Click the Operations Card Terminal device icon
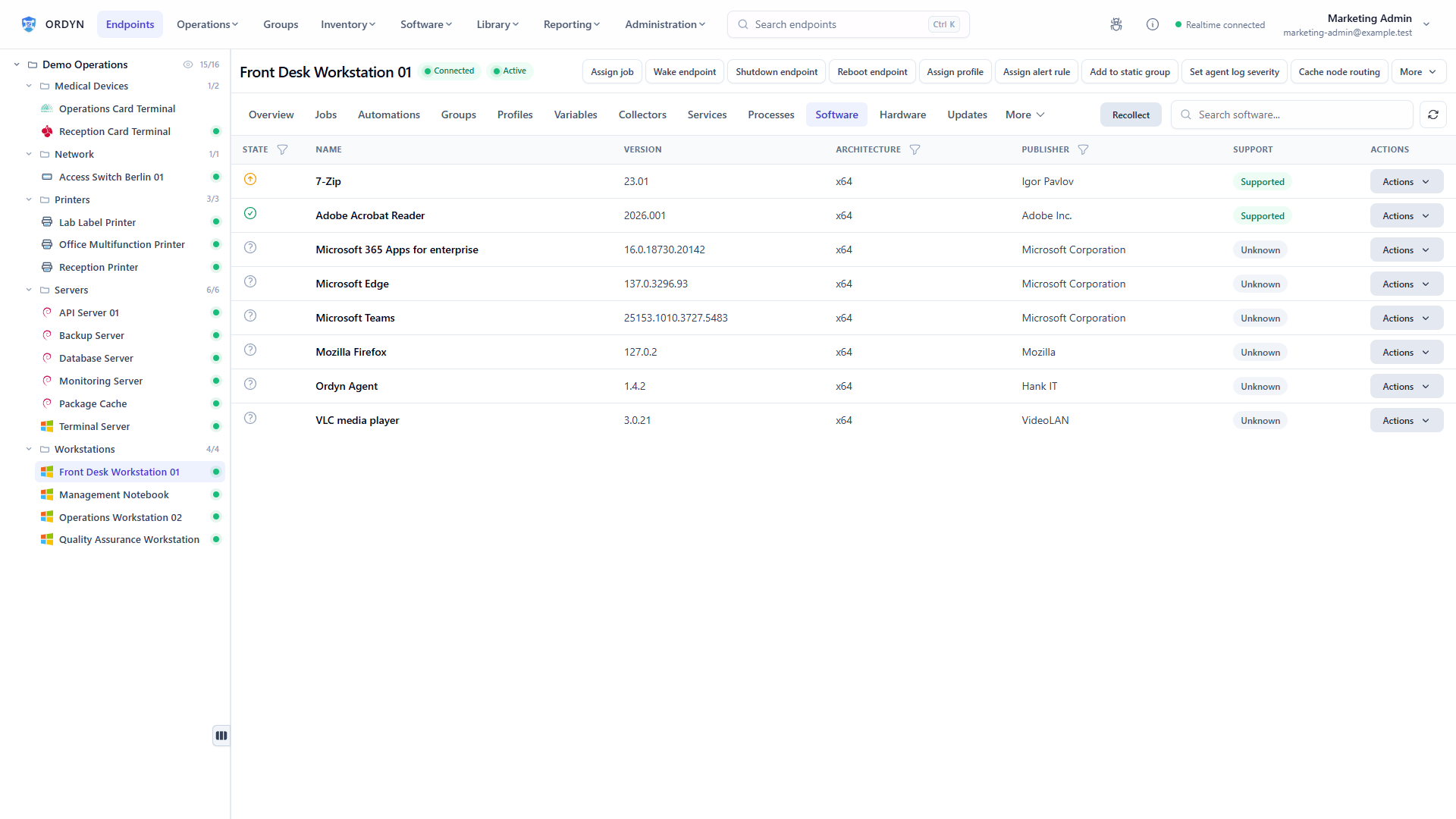Image resolution: width=1456 pixels, height=819 pixels. (x=47, y=108)
